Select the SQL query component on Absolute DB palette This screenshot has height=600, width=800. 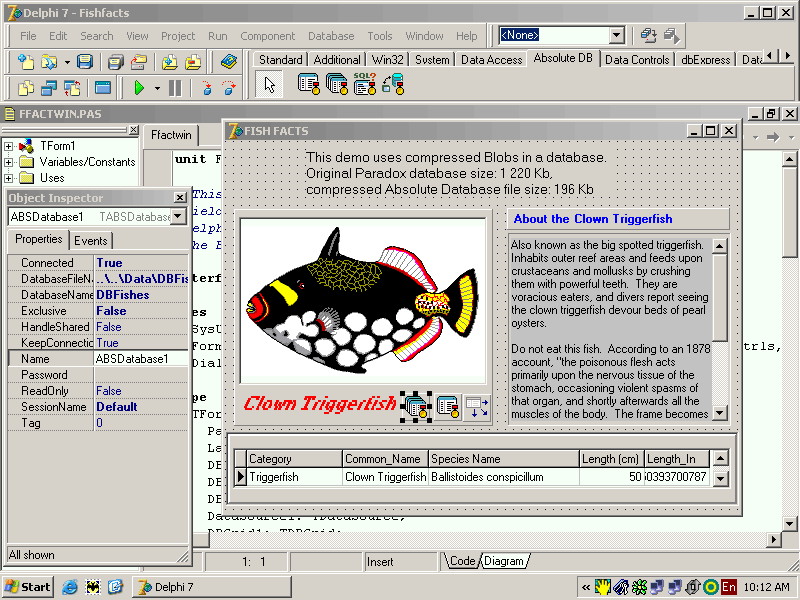coord(366,84)
